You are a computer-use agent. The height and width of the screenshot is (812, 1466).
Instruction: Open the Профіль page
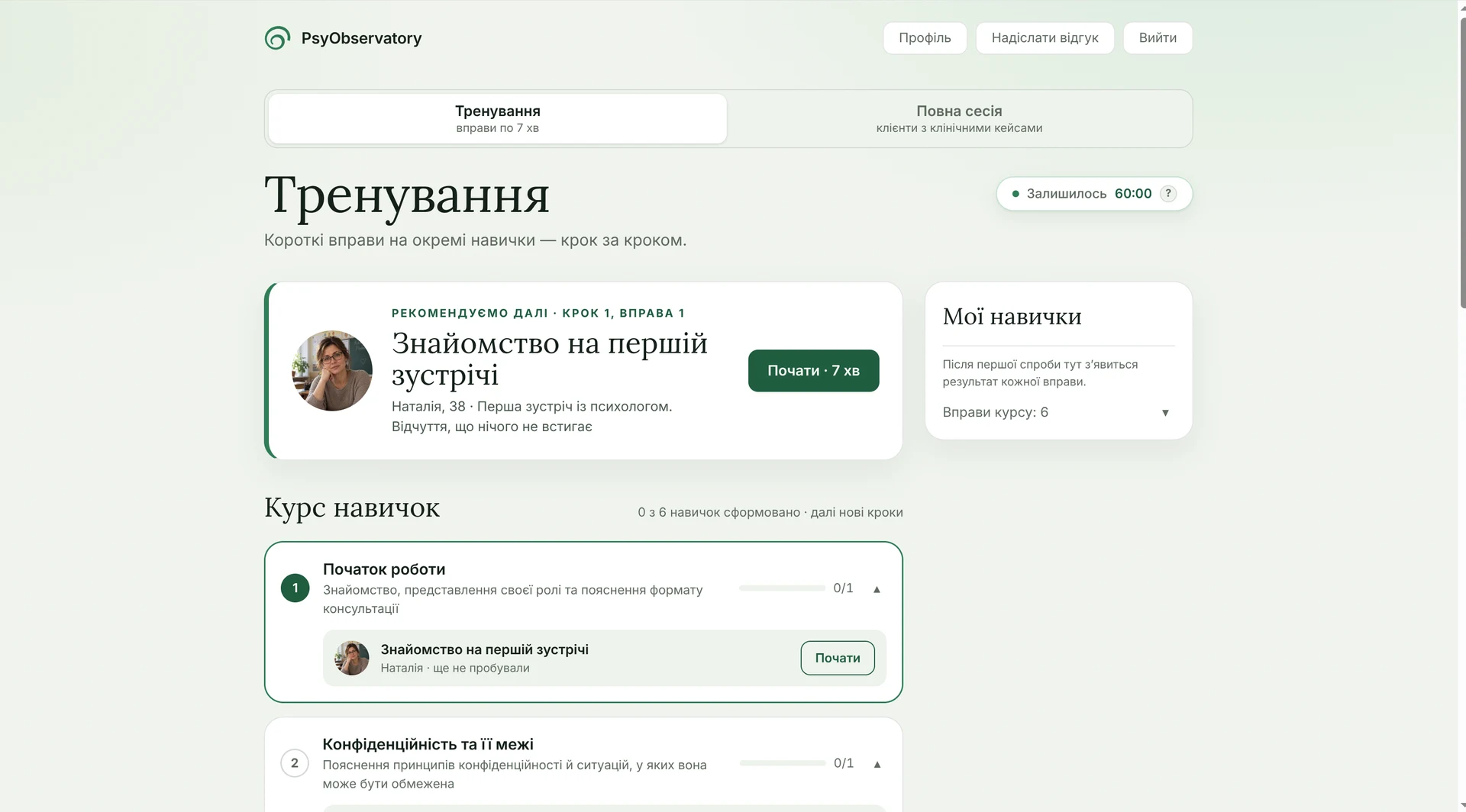point(925,38)
